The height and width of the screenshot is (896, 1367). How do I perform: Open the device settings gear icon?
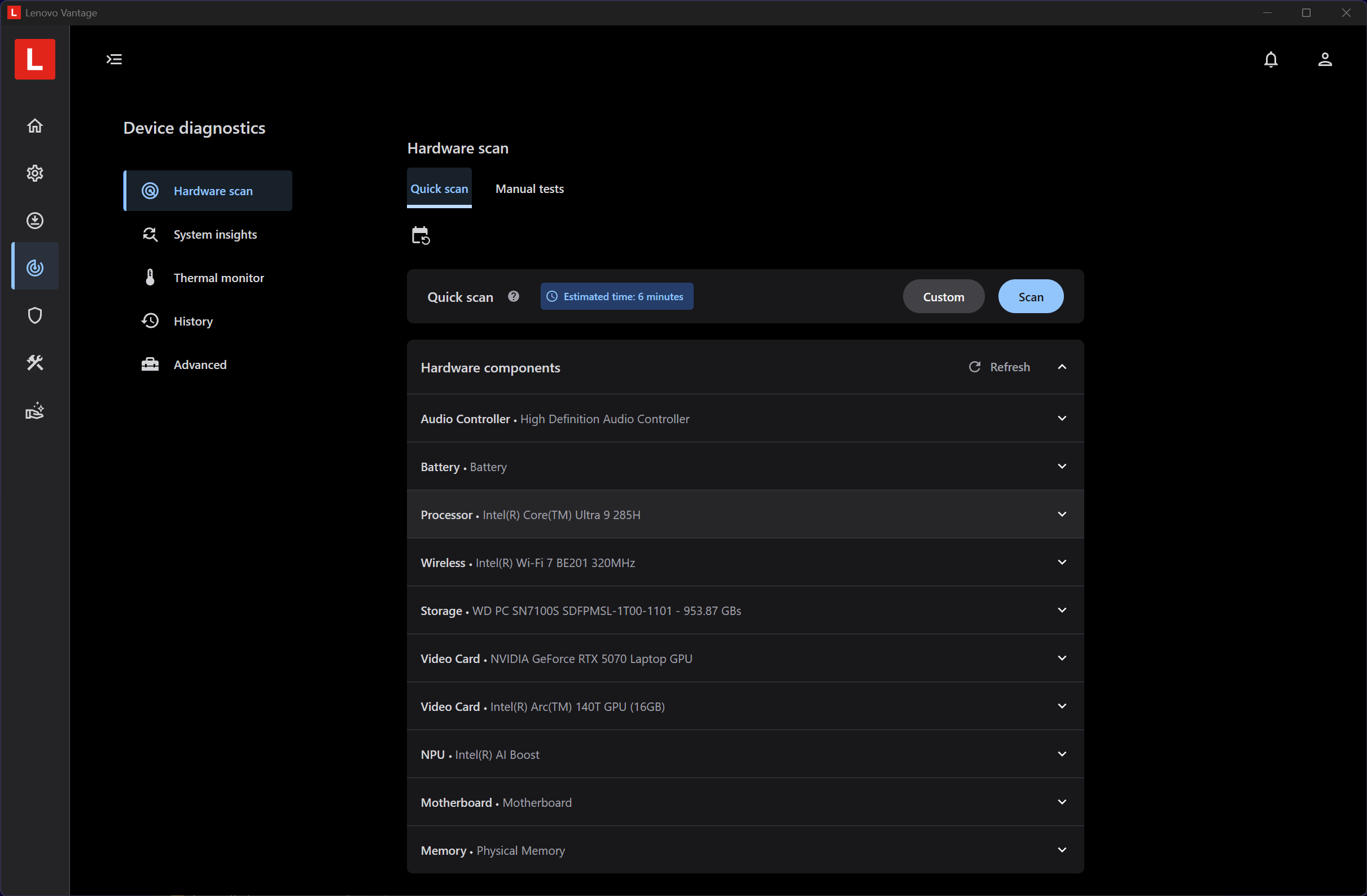(x=35, y=173)
